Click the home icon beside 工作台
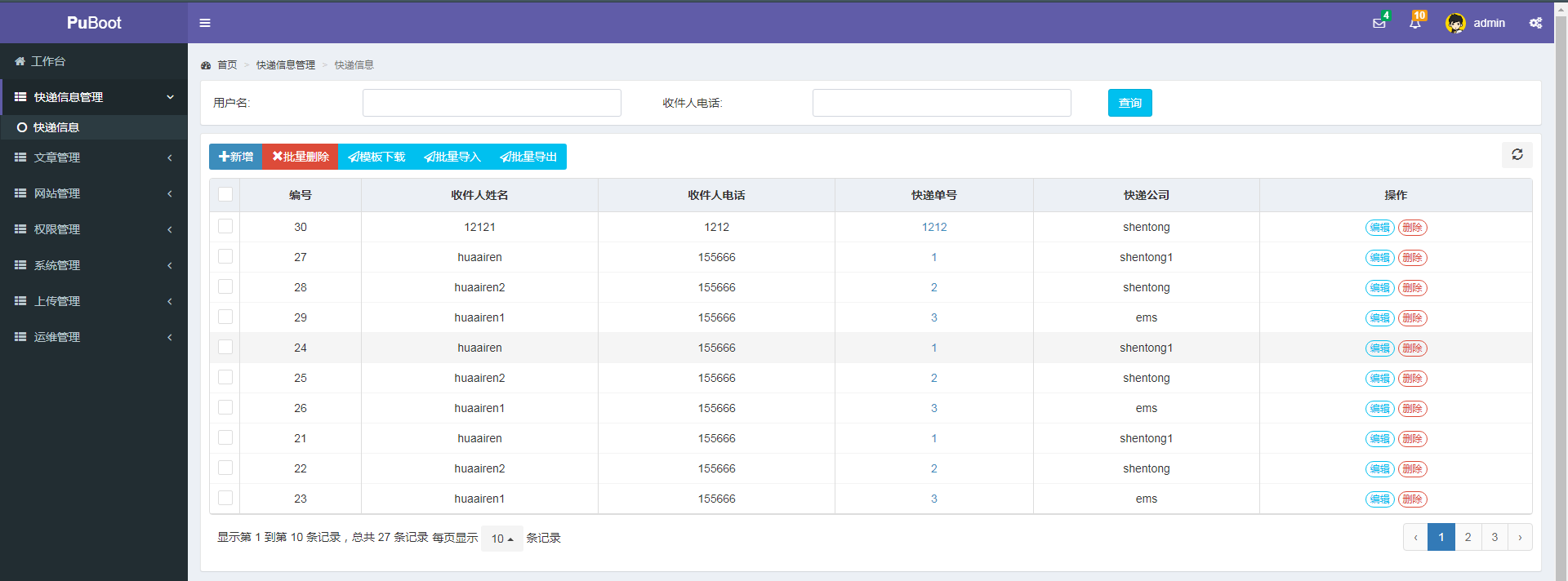1568x581 pixels. (x=20, y=61)
